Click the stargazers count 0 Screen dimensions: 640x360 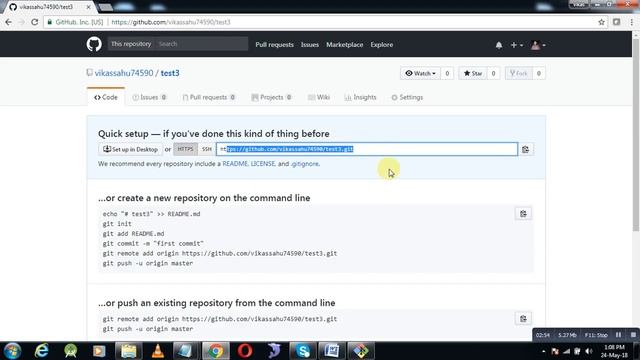point(493,73)
